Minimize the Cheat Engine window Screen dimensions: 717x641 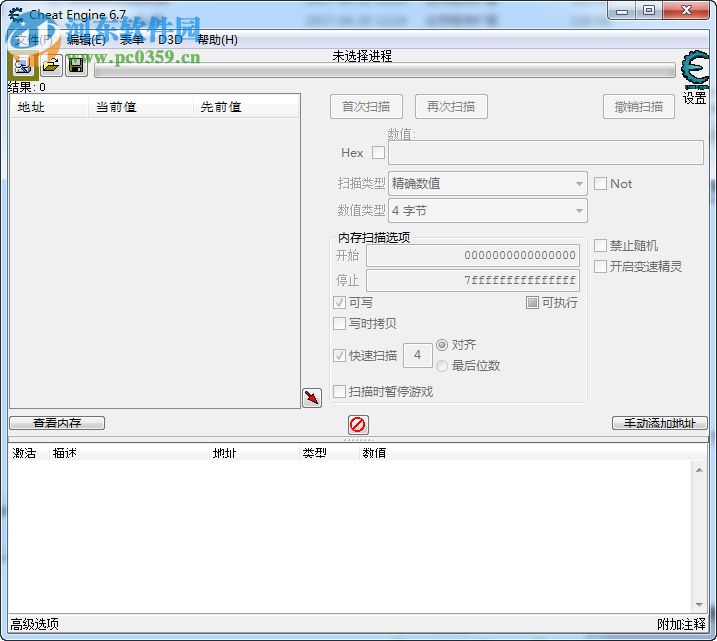(x=622, y=11)
